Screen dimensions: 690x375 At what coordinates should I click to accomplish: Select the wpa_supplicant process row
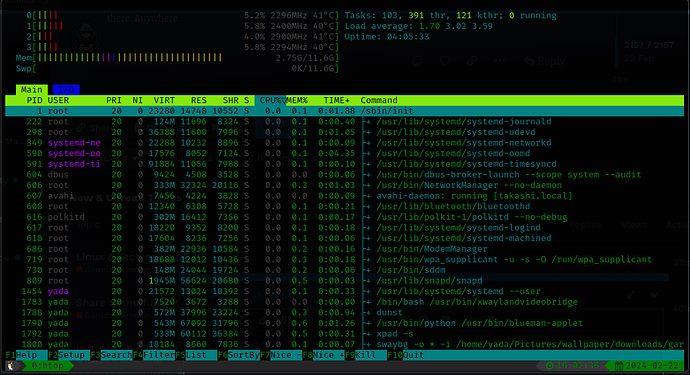click(345, 260)
